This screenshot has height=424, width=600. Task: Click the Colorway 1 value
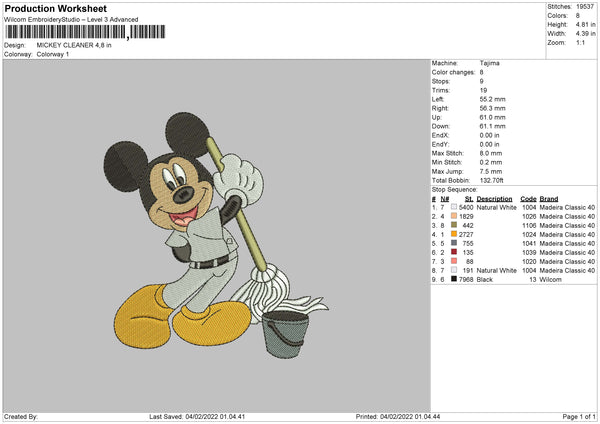53,54
